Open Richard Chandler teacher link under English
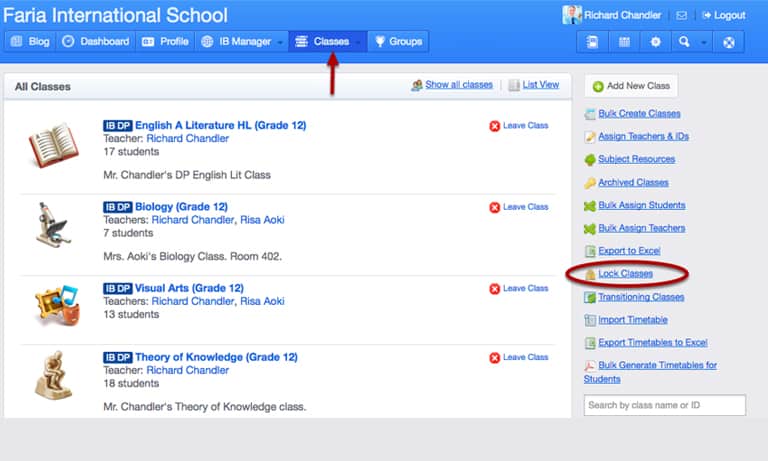The image size is (768, 461). click(x=188, y=139)
